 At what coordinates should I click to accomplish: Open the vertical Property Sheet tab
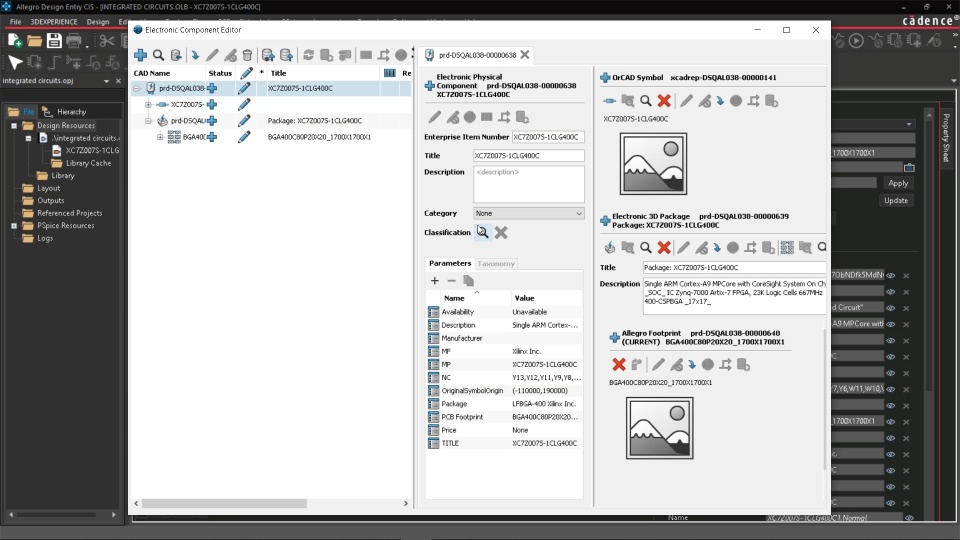[x=946, y=138]
